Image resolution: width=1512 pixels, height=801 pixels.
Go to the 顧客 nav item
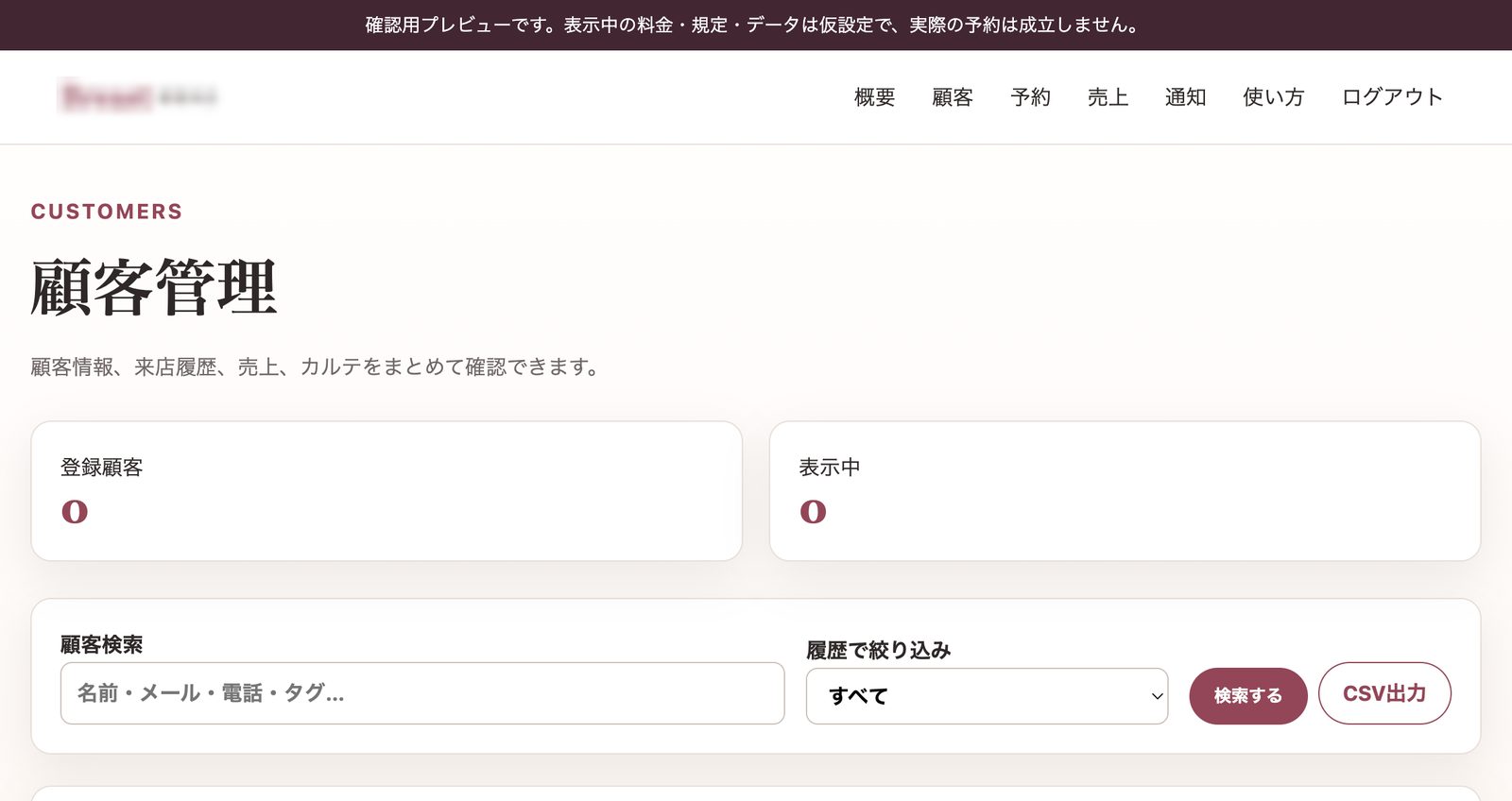[x=952, y=97]
